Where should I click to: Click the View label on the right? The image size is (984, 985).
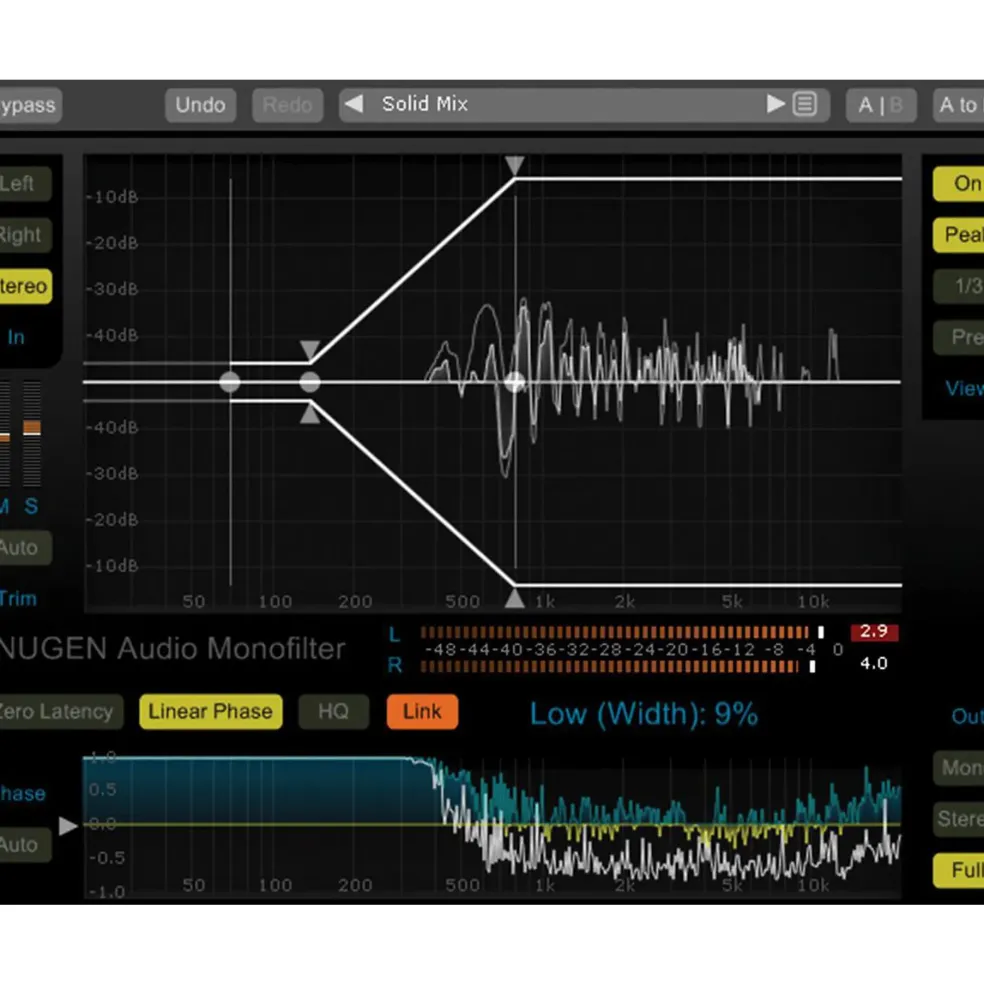coord(964,388)
